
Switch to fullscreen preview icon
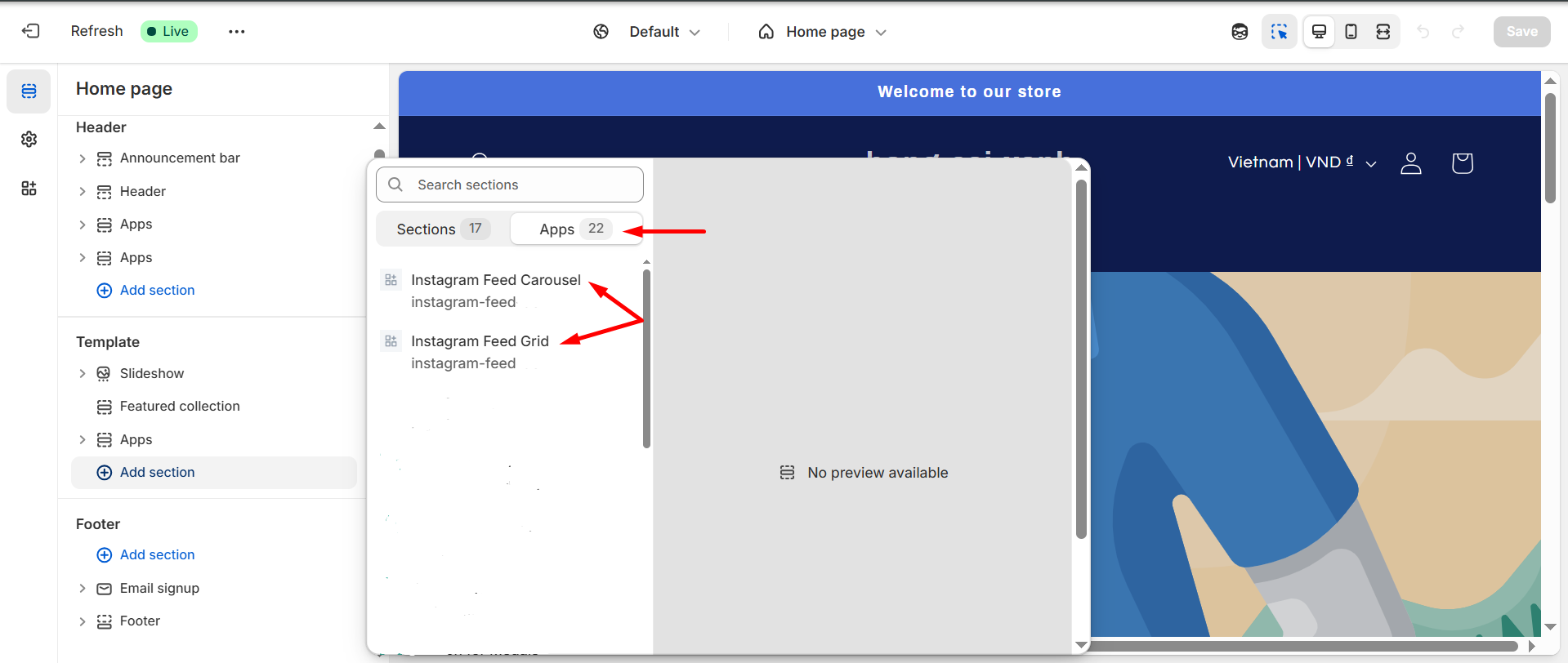pyautogui.click(x=1383, y=31)
